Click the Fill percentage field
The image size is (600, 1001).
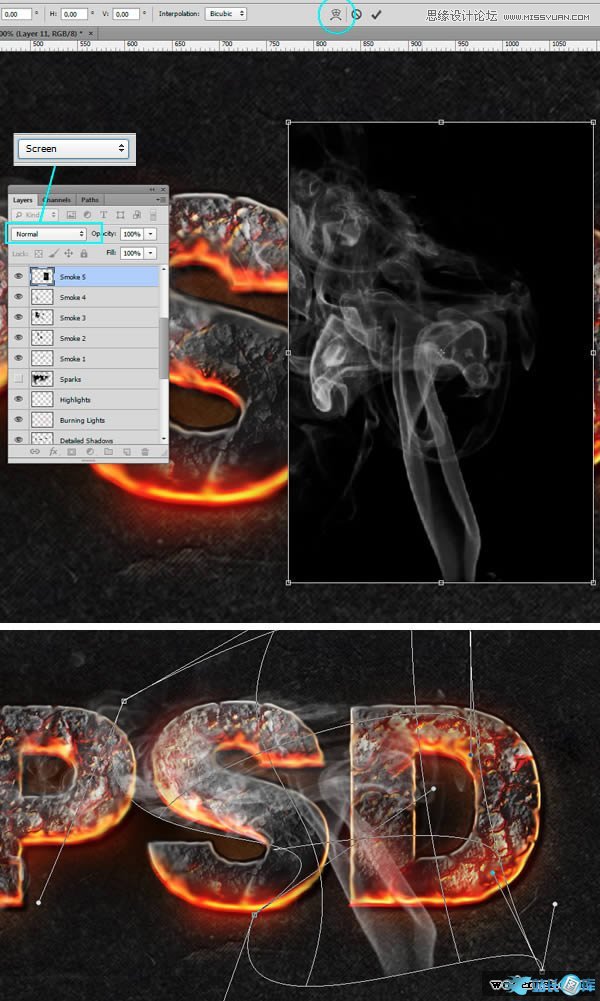tap(131, 254)
